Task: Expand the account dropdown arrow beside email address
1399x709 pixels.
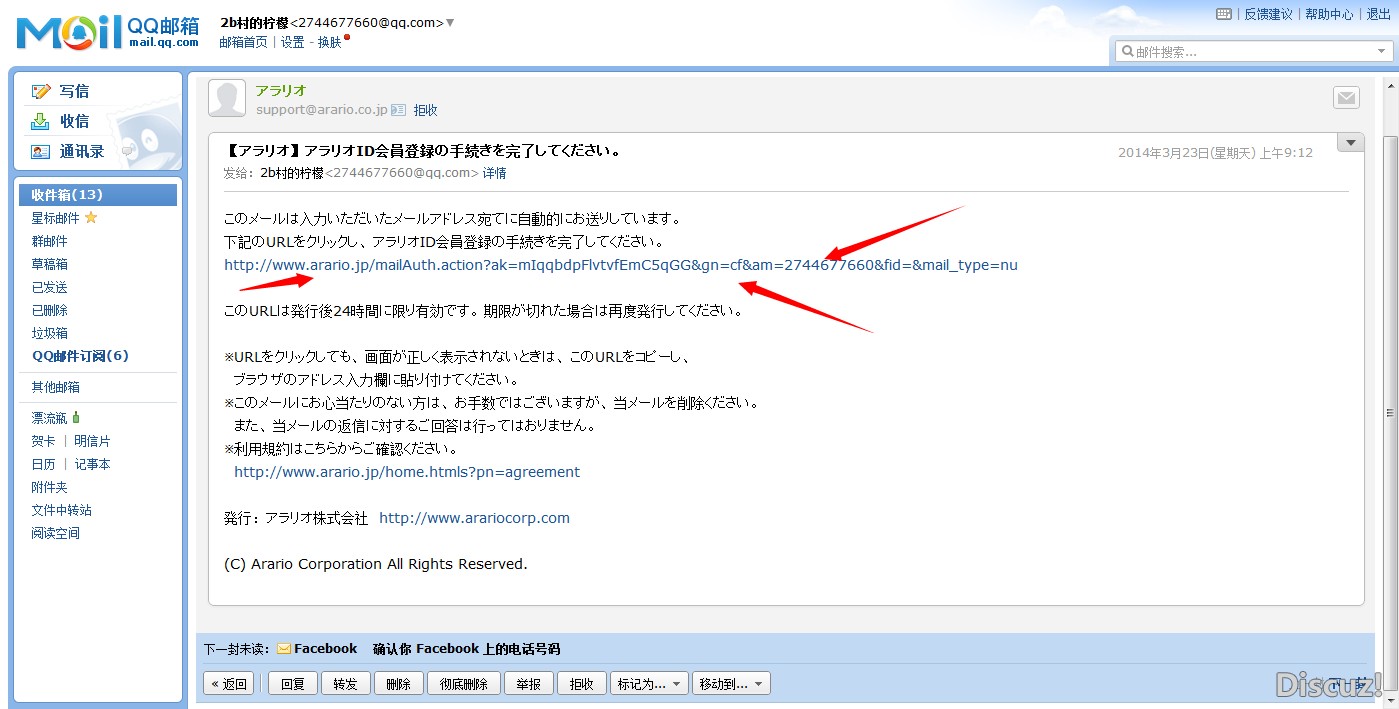Action: point(450,23)
